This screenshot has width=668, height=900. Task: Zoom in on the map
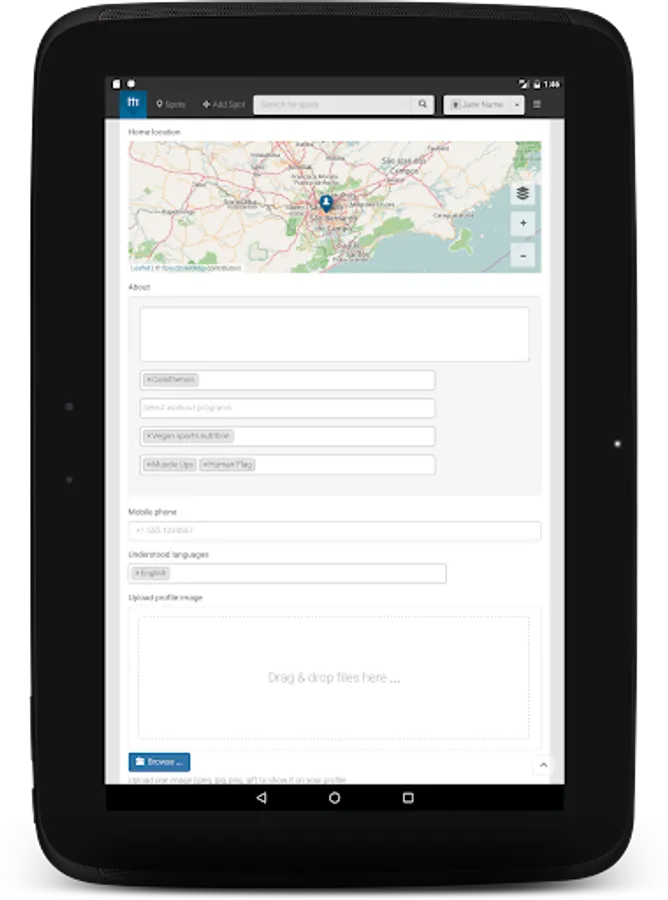pos(523,223)
